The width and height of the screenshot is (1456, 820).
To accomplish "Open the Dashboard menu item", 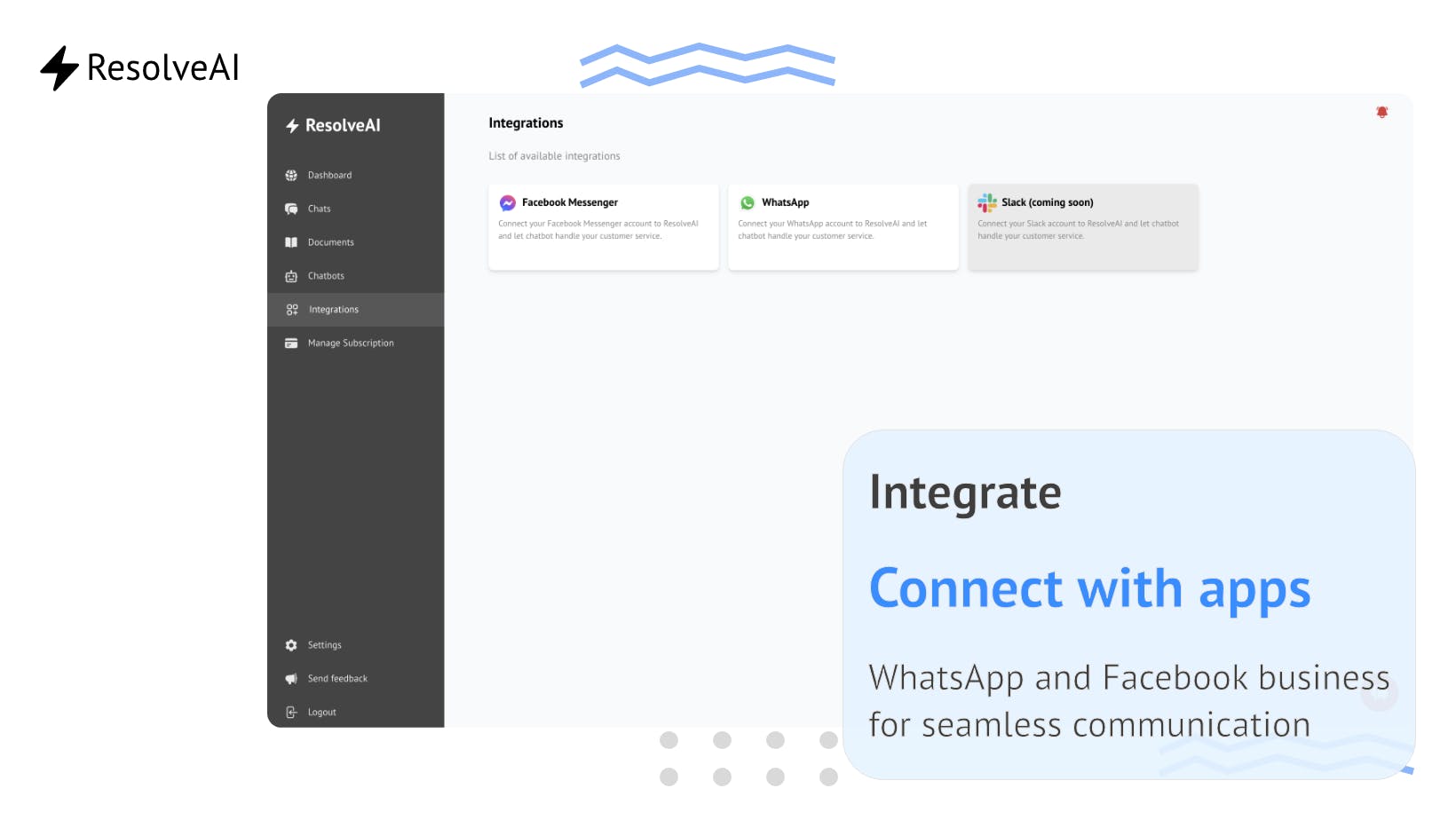I will [355, 176].
